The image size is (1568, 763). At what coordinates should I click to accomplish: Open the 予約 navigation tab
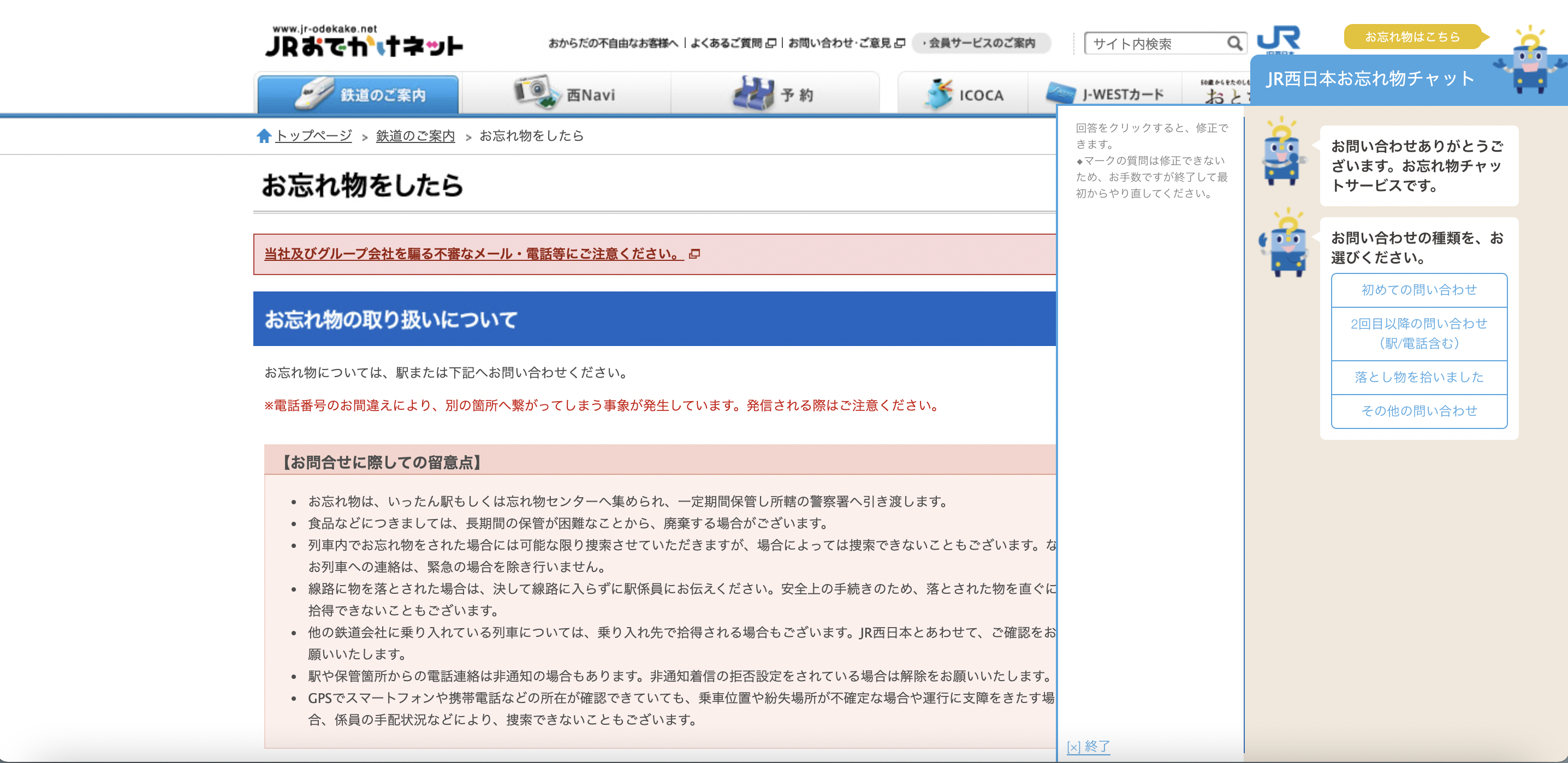774,94
